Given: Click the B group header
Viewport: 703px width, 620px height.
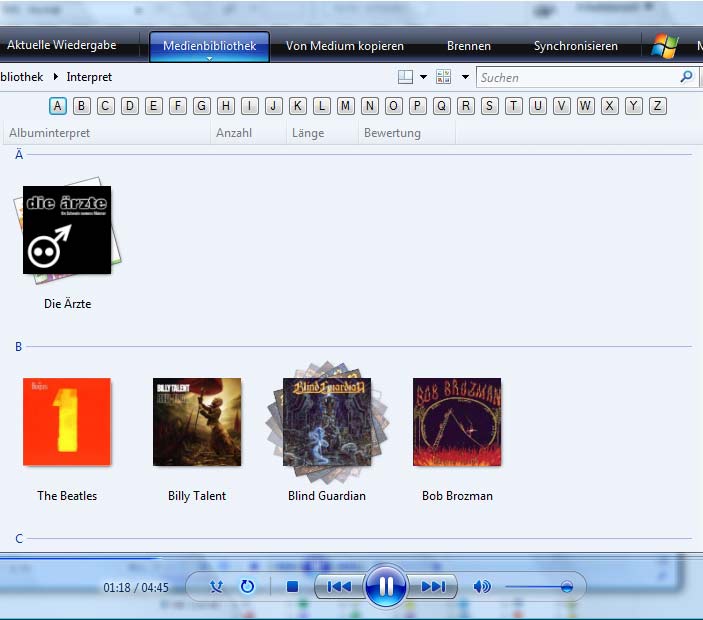Looking at the screenshot, I should click(18, 347).
